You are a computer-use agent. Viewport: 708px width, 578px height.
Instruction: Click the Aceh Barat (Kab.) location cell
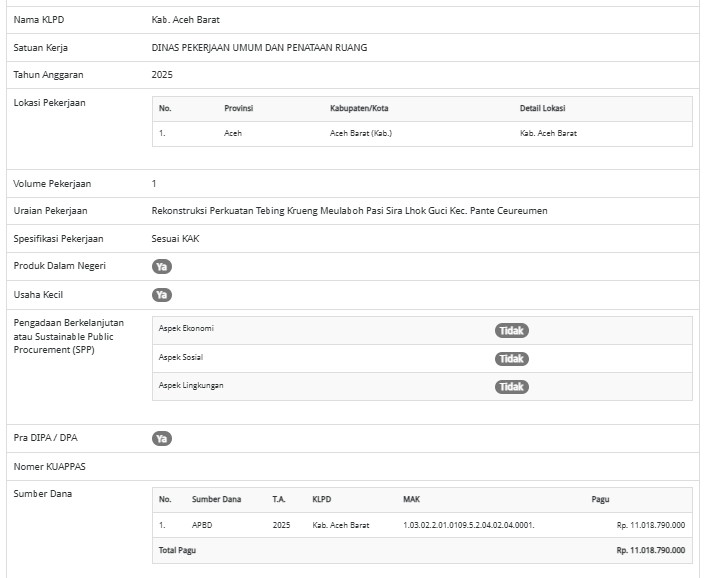click(360, 133)
